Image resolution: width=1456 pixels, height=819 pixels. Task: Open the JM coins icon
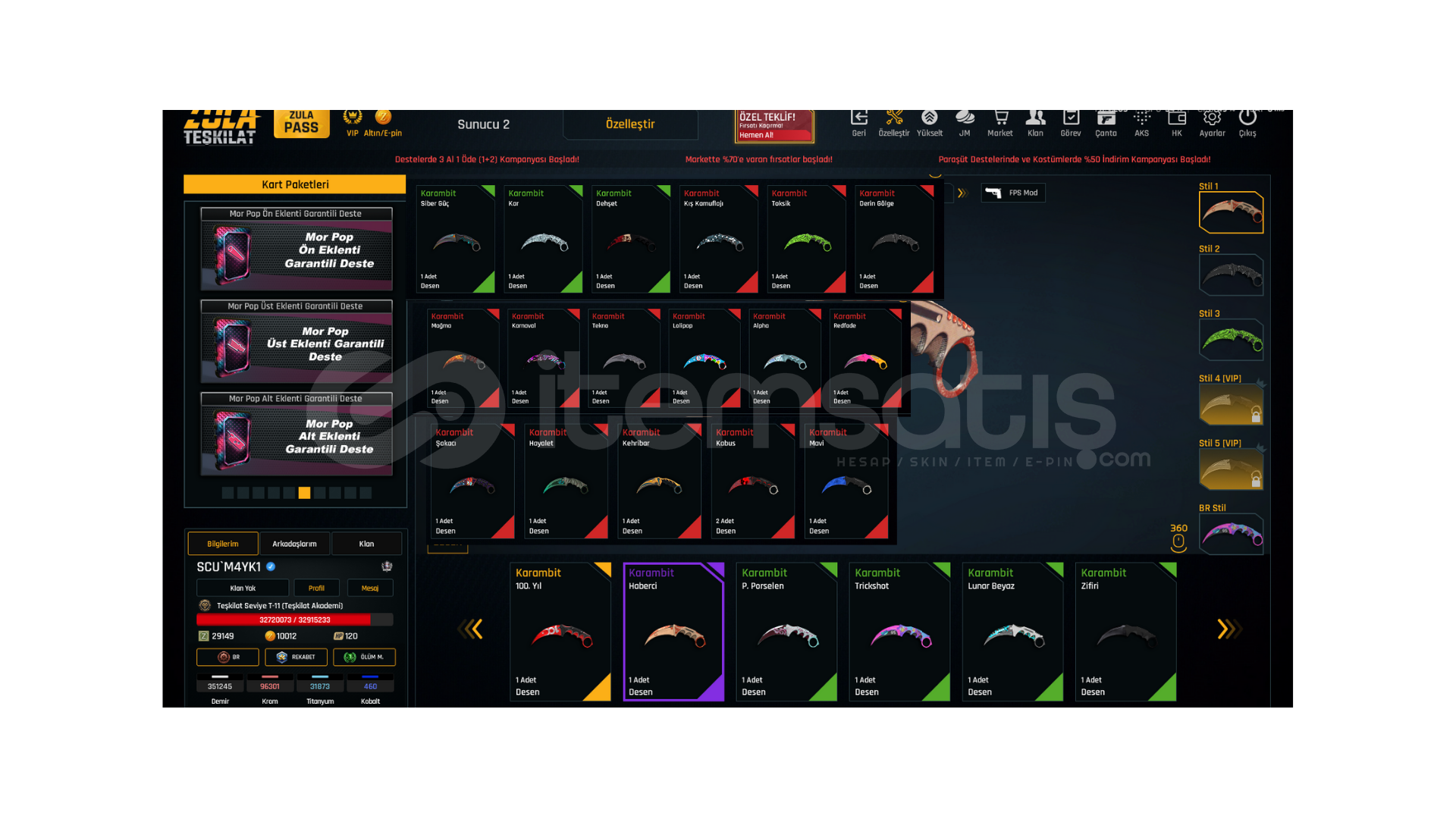click(965, 118)
